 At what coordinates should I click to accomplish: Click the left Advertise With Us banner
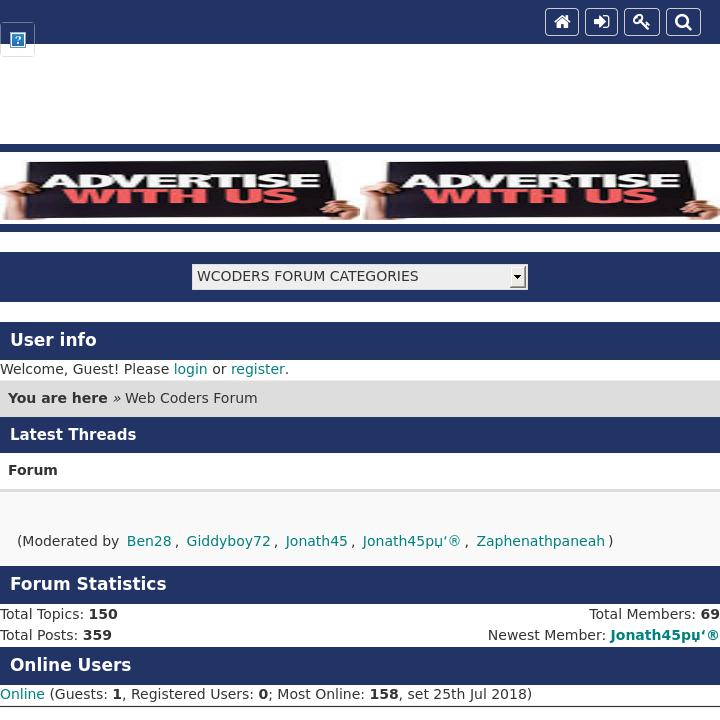pyautogui.click(x=180, y=190)
